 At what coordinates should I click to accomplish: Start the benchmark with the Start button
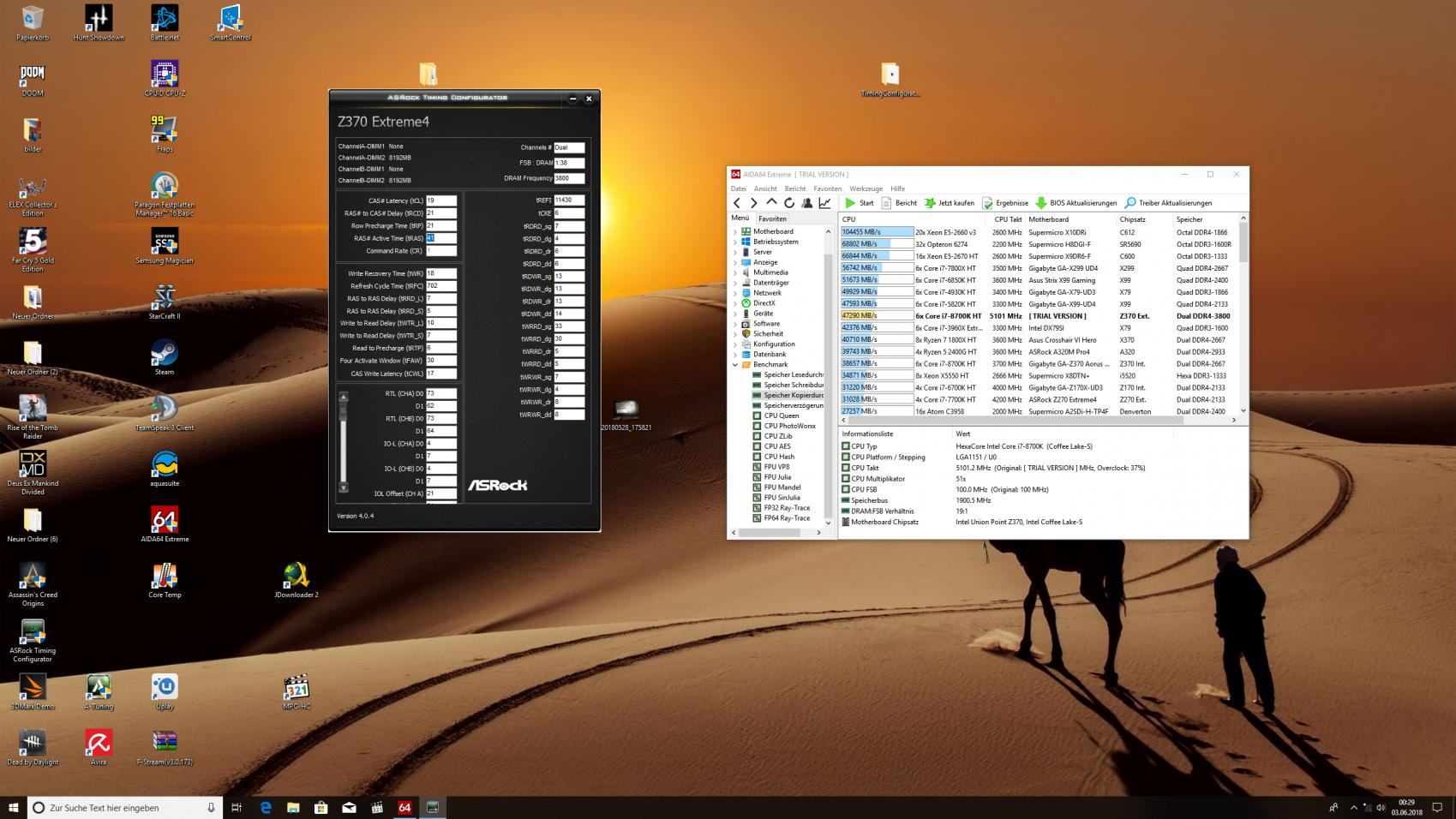click(860, 203)
